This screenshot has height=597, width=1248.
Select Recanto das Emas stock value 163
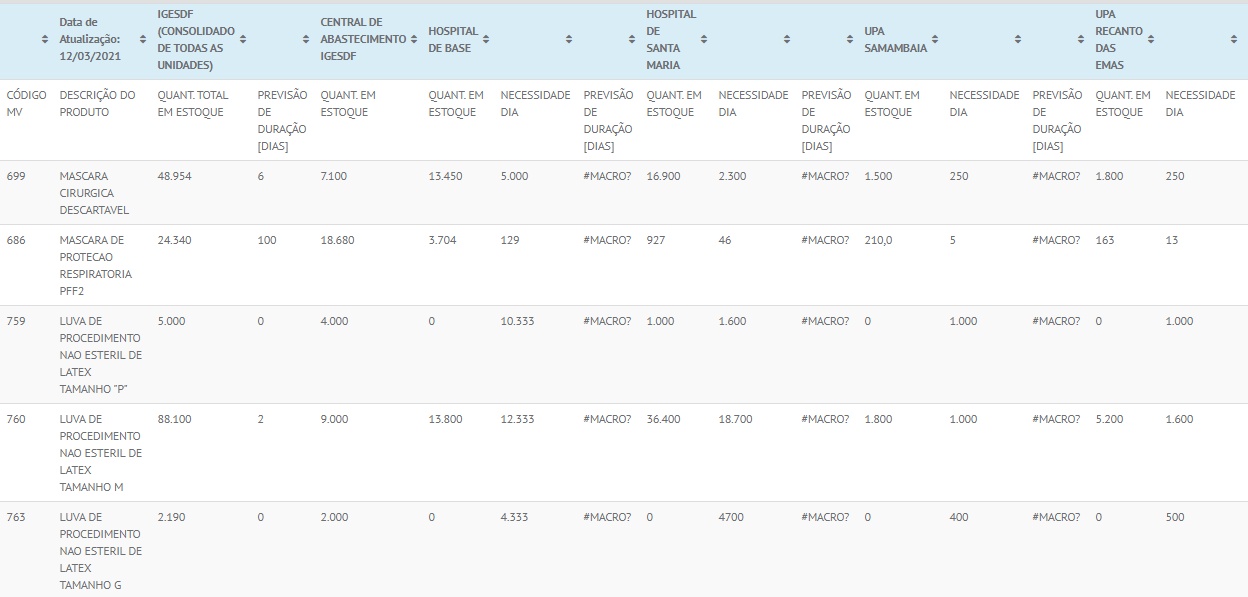(1105, 240)
